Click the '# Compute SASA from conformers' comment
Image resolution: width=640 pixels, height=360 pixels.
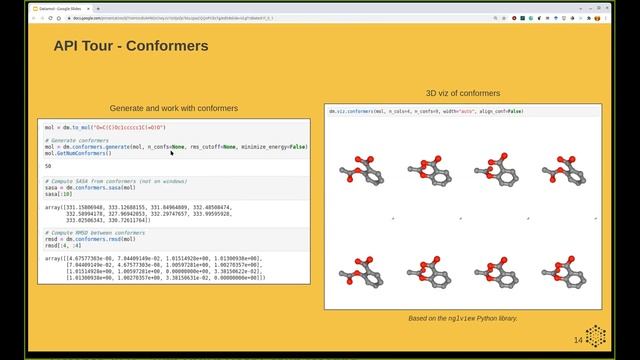click(x=116, y=181)
